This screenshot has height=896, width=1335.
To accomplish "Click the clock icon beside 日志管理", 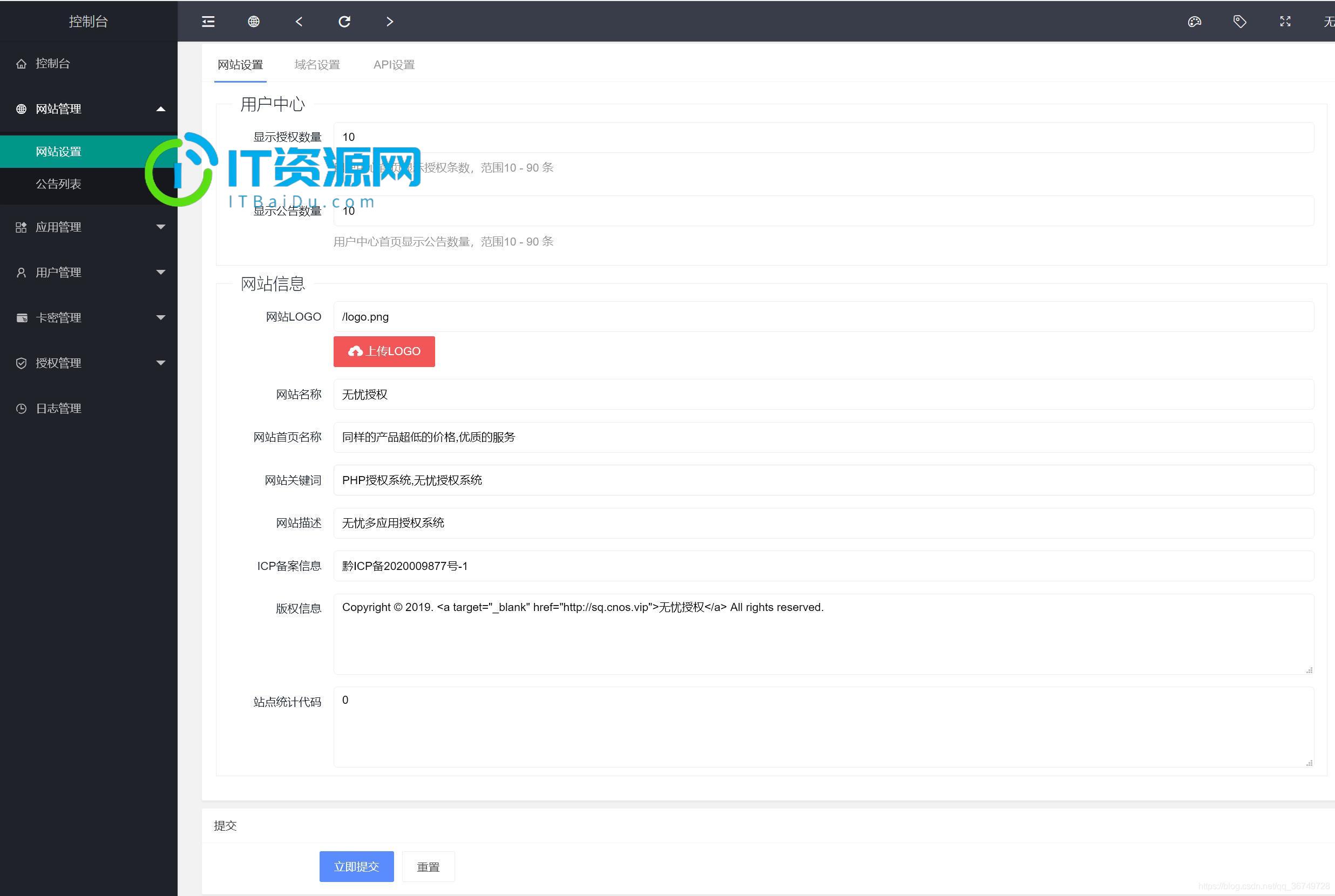I will [x=21, y=408].
